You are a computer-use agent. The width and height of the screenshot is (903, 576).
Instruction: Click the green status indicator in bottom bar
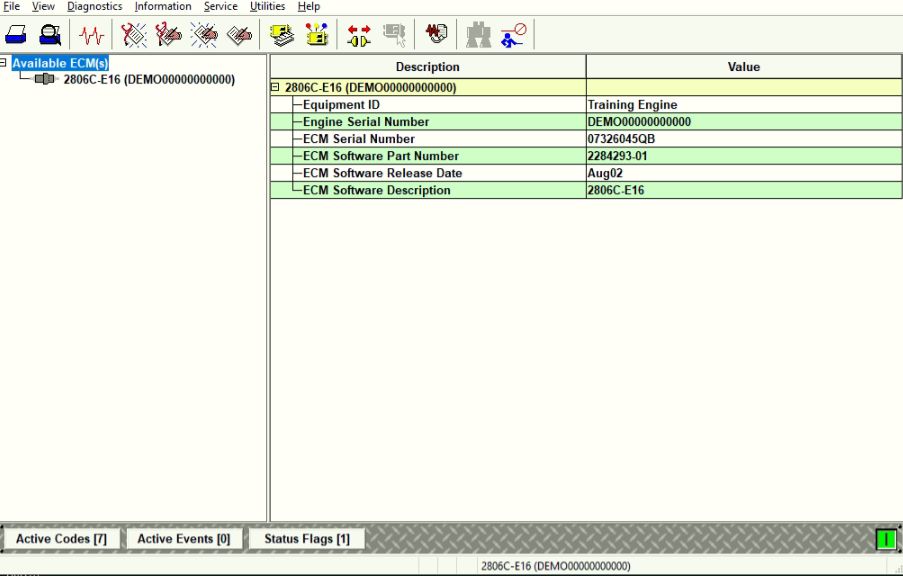tap(885, 539)
